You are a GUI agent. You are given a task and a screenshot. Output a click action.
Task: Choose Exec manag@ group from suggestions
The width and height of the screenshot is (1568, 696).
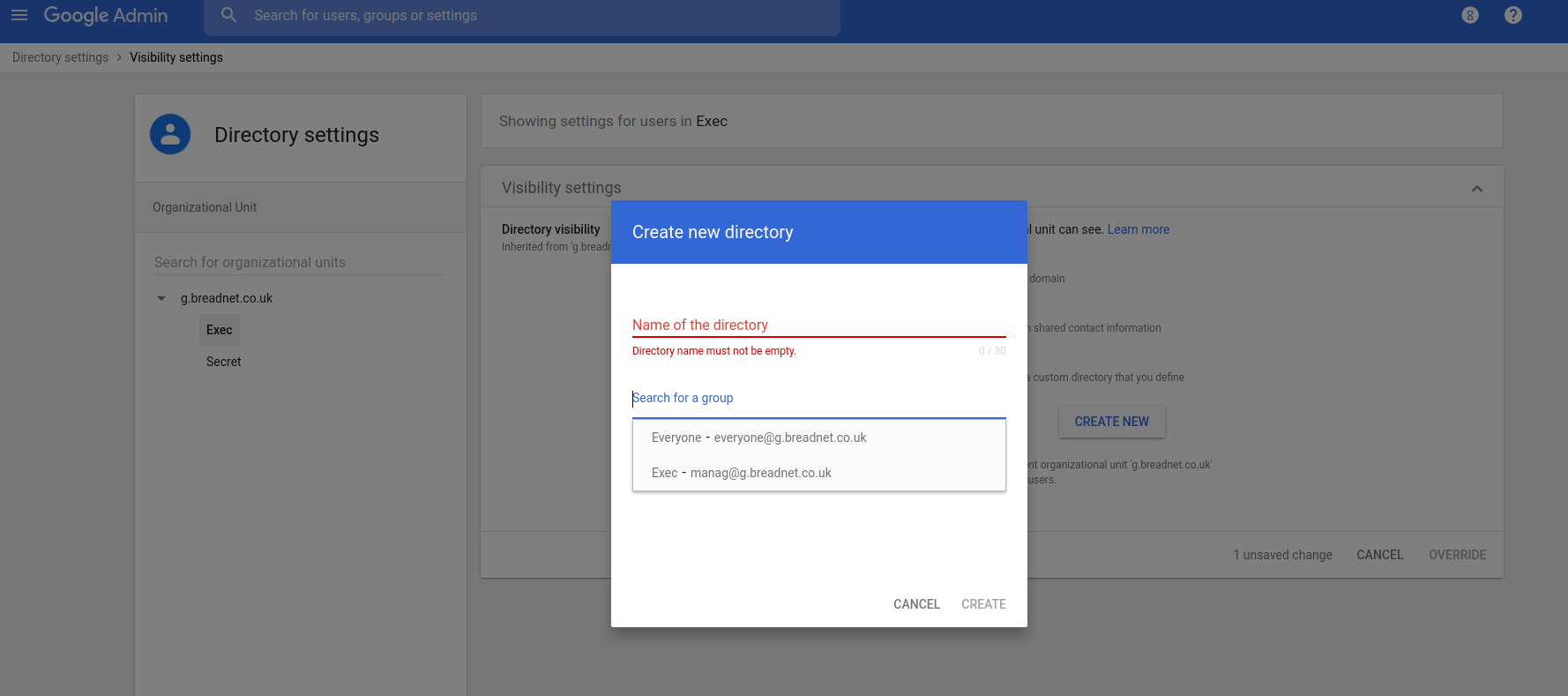click(741, 473)
